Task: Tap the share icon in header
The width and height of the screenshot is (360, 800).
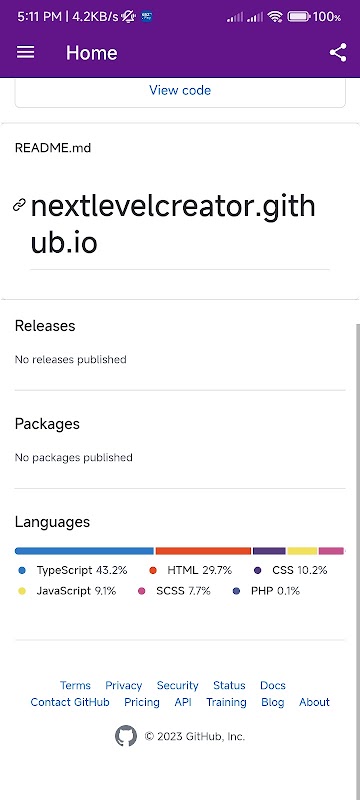Action: pyautogui.click(x=338, y=52)
